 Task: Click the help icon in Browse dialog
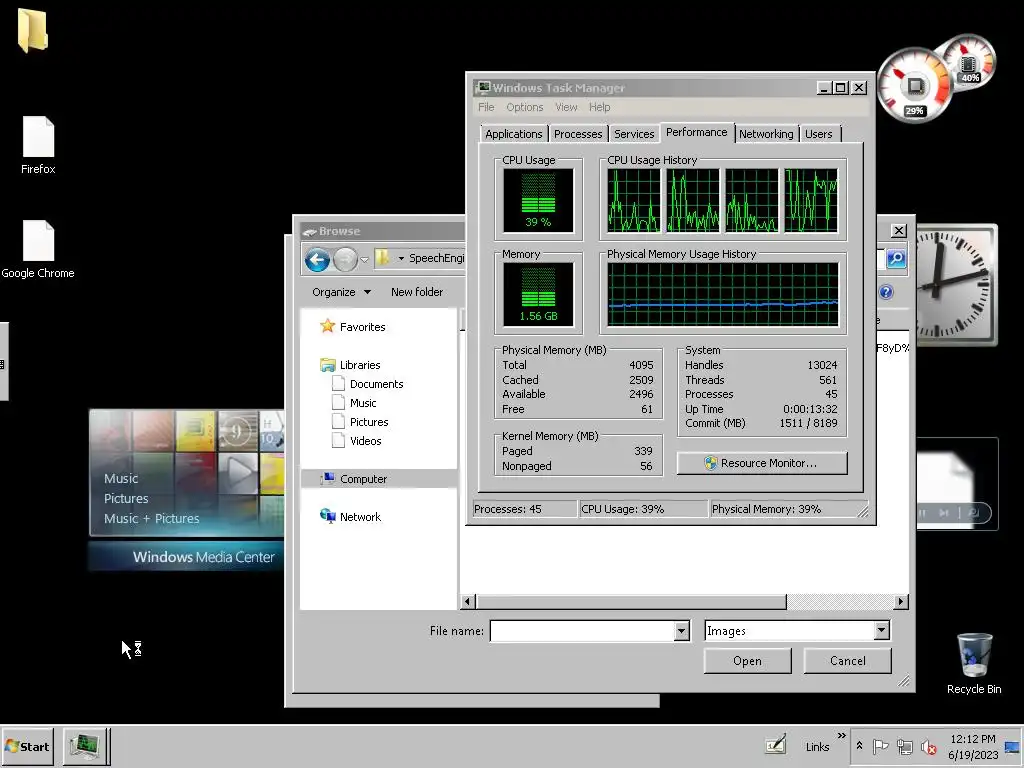pyautogui.click(x=886, y=292)
